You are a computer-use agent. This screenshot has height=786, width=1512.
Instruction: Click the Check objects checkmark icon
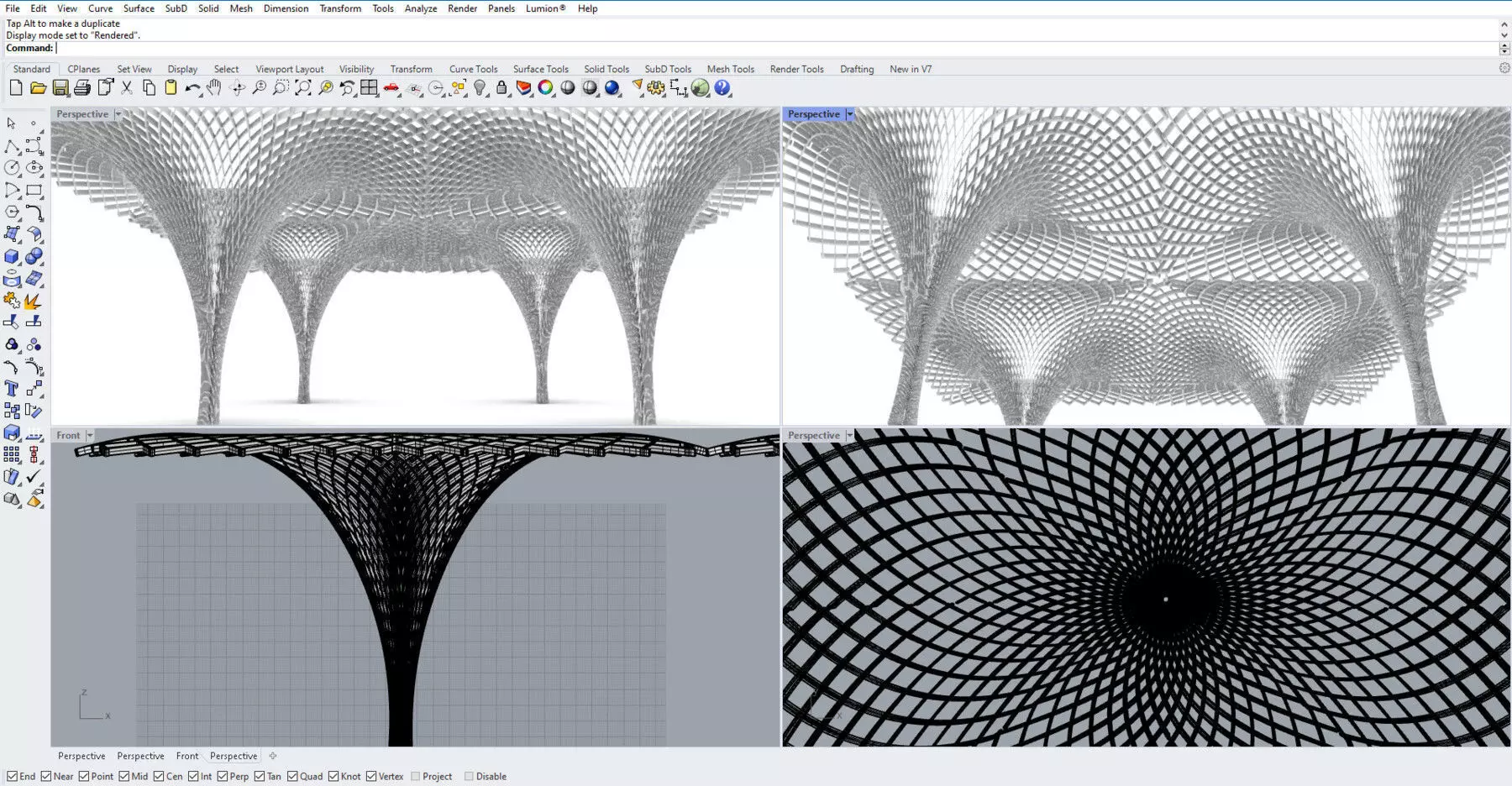[x=34, y=476]
